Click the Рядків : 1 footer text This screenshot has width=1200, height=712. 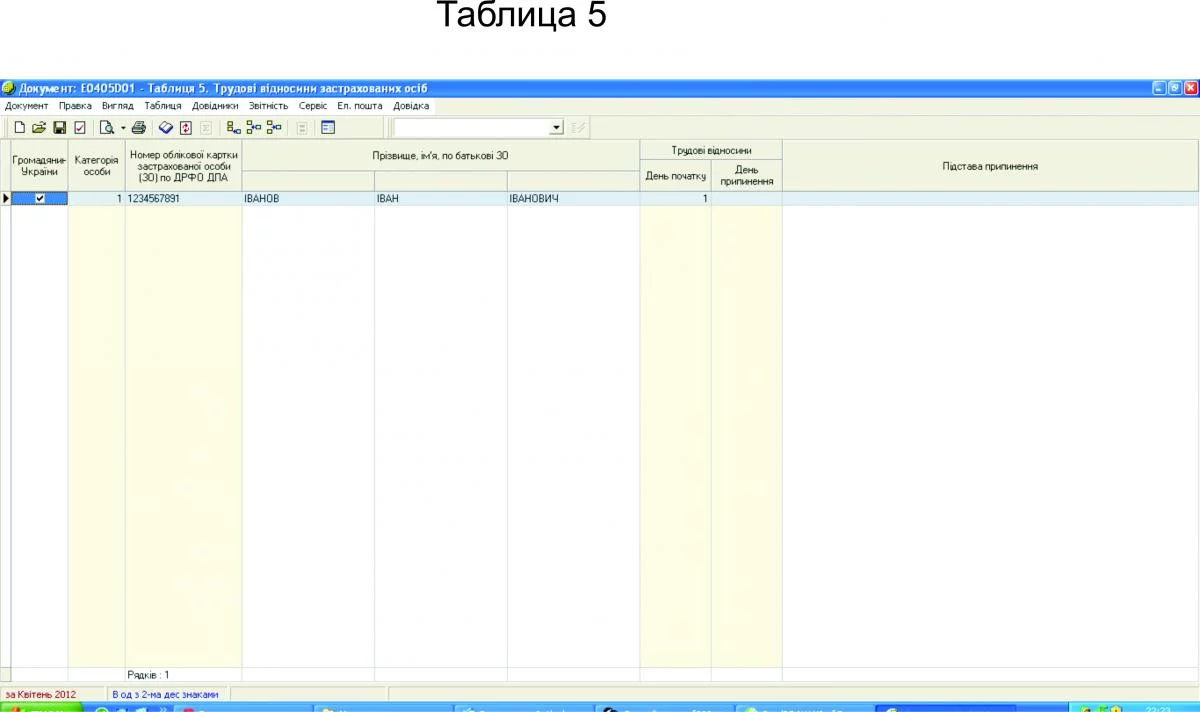(x=148, y=675)
